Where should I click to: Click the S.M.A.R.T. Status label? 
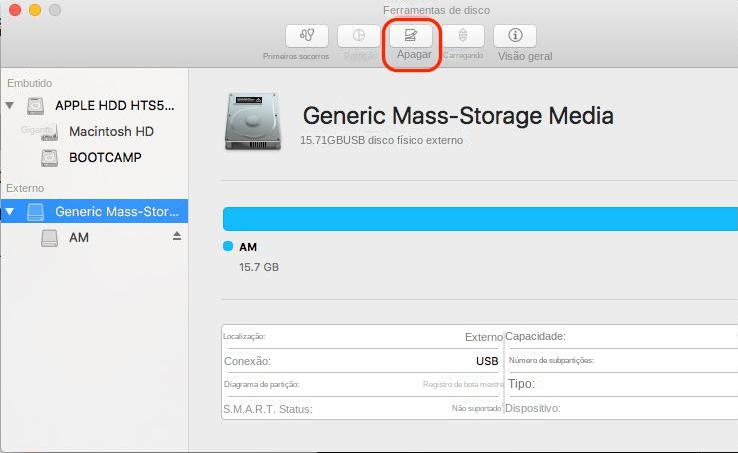click(268, 409)
